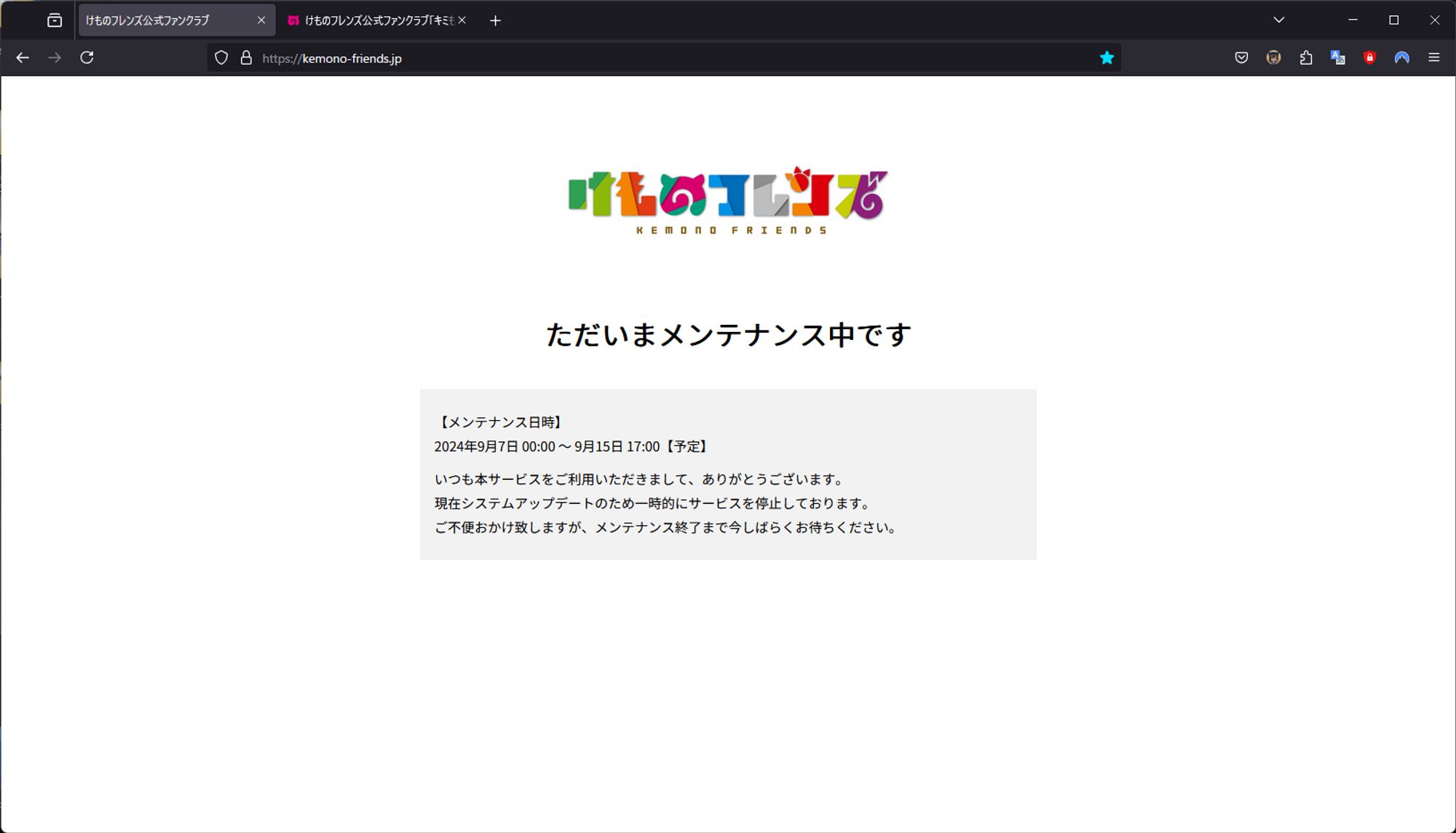1456x833 pixels.
Task: Go back to the previous page
Action: point(23,58)
